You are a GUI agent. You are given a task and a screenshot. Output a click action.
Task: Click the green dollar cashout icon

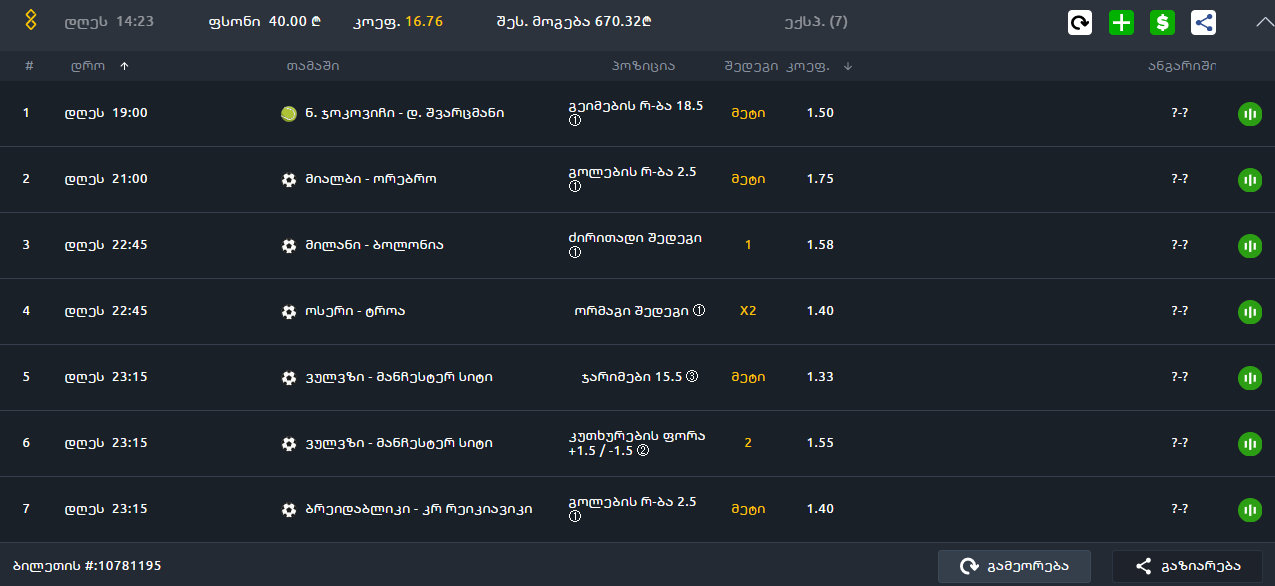[x=1162, y=23]
